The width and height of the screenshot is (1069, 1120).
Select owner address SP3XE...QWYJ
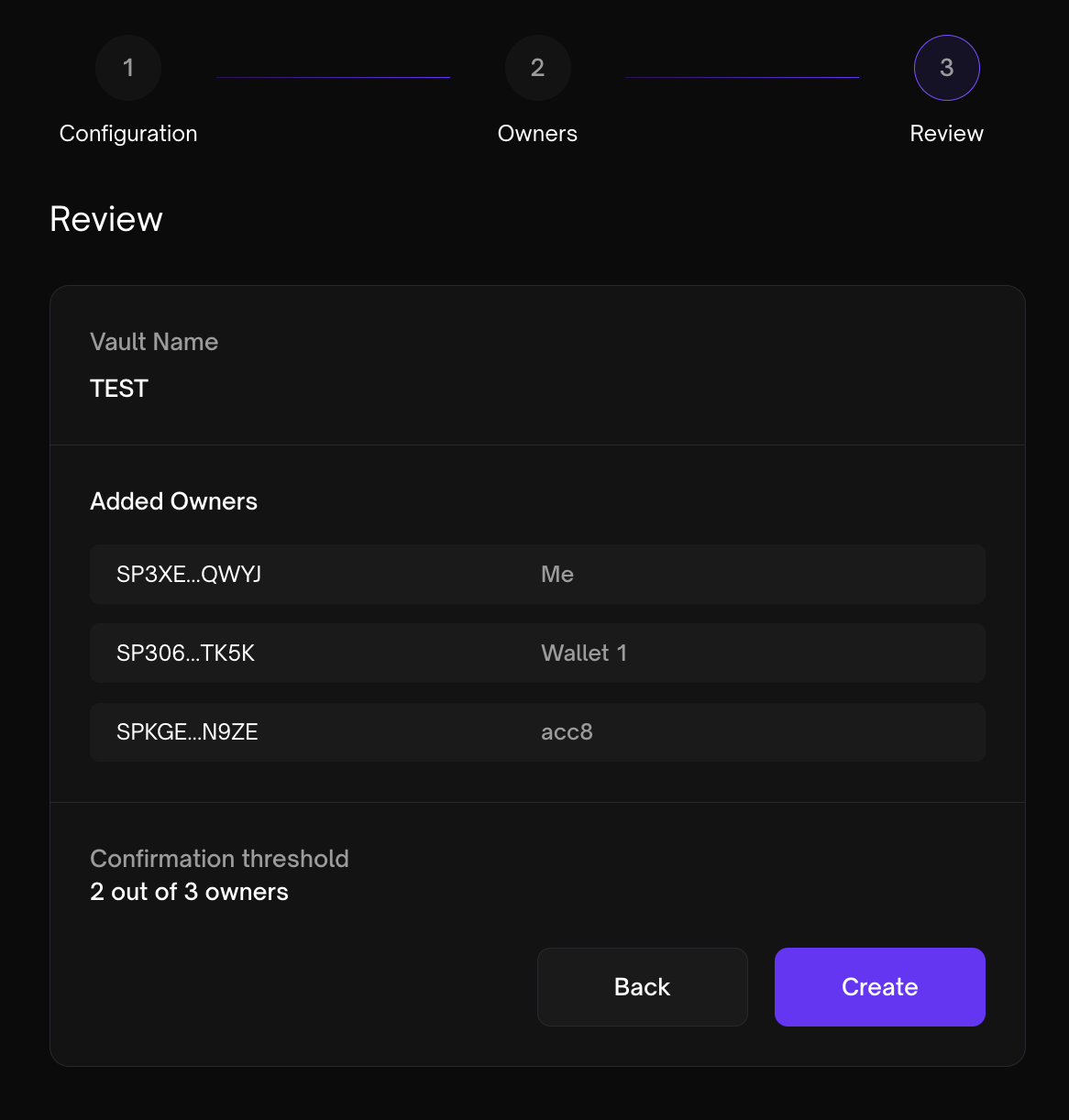pos(189,575)
